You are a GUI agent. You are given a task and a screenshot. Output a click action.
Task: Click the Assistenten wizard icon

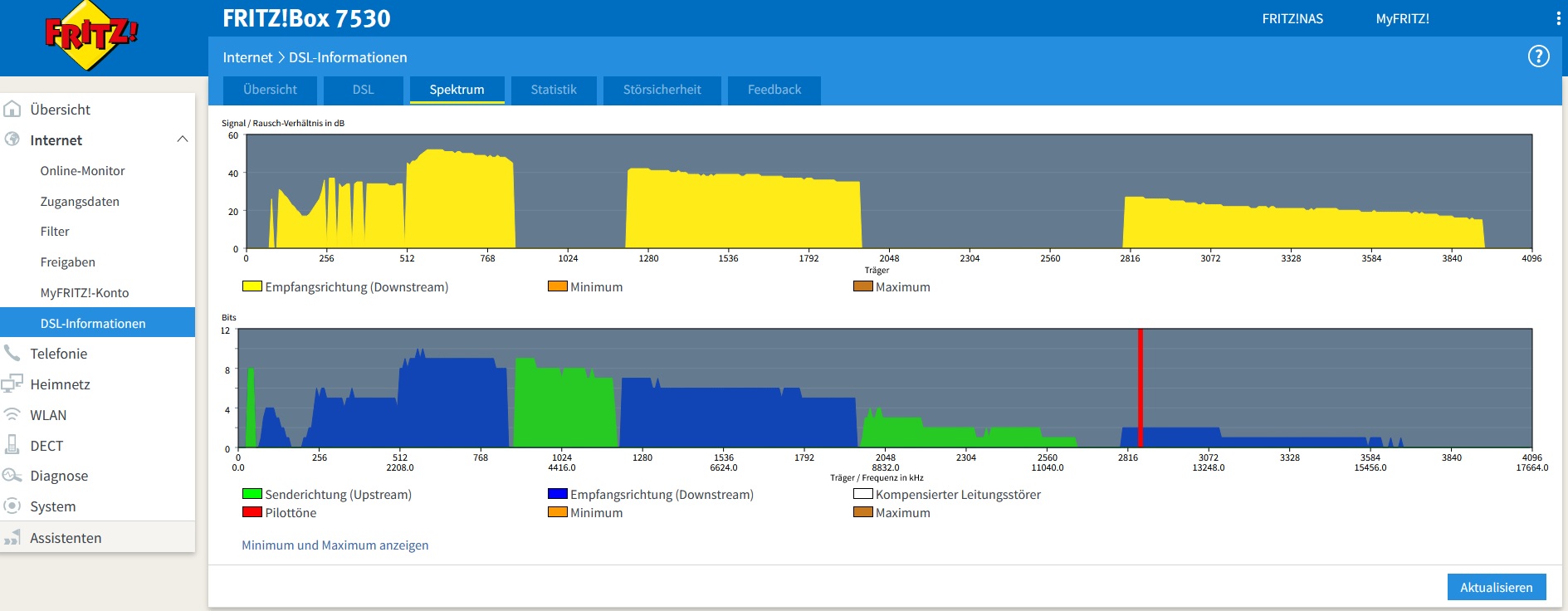click(12, 537)
